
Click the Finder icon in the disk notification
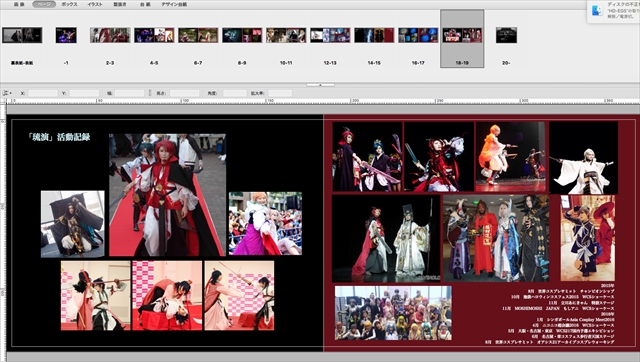tap(598, 11)
